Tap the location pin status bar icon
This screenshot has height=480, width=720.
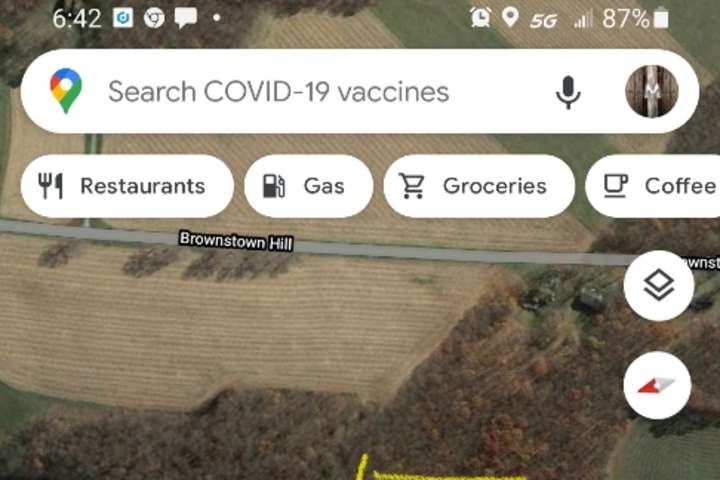pos(510,18)
